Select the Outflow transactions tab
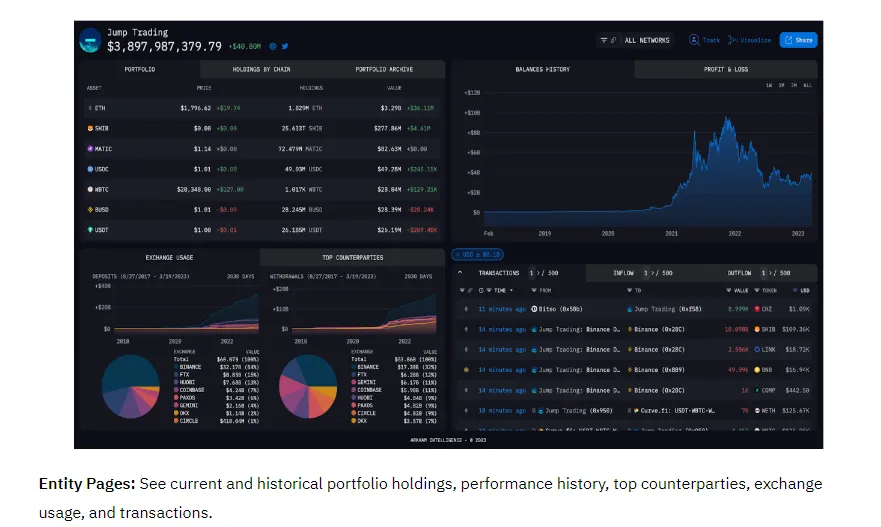 739,273
